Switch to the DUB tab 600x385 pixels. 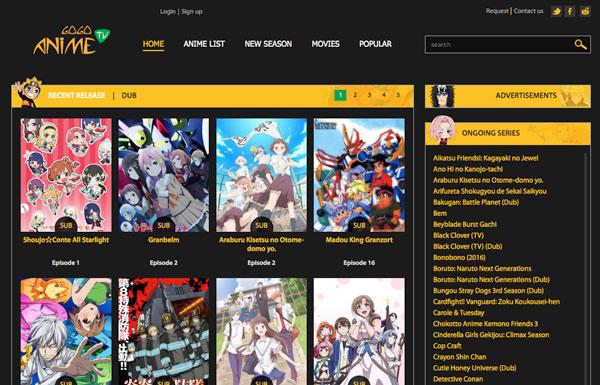click(x=129, y=95)
